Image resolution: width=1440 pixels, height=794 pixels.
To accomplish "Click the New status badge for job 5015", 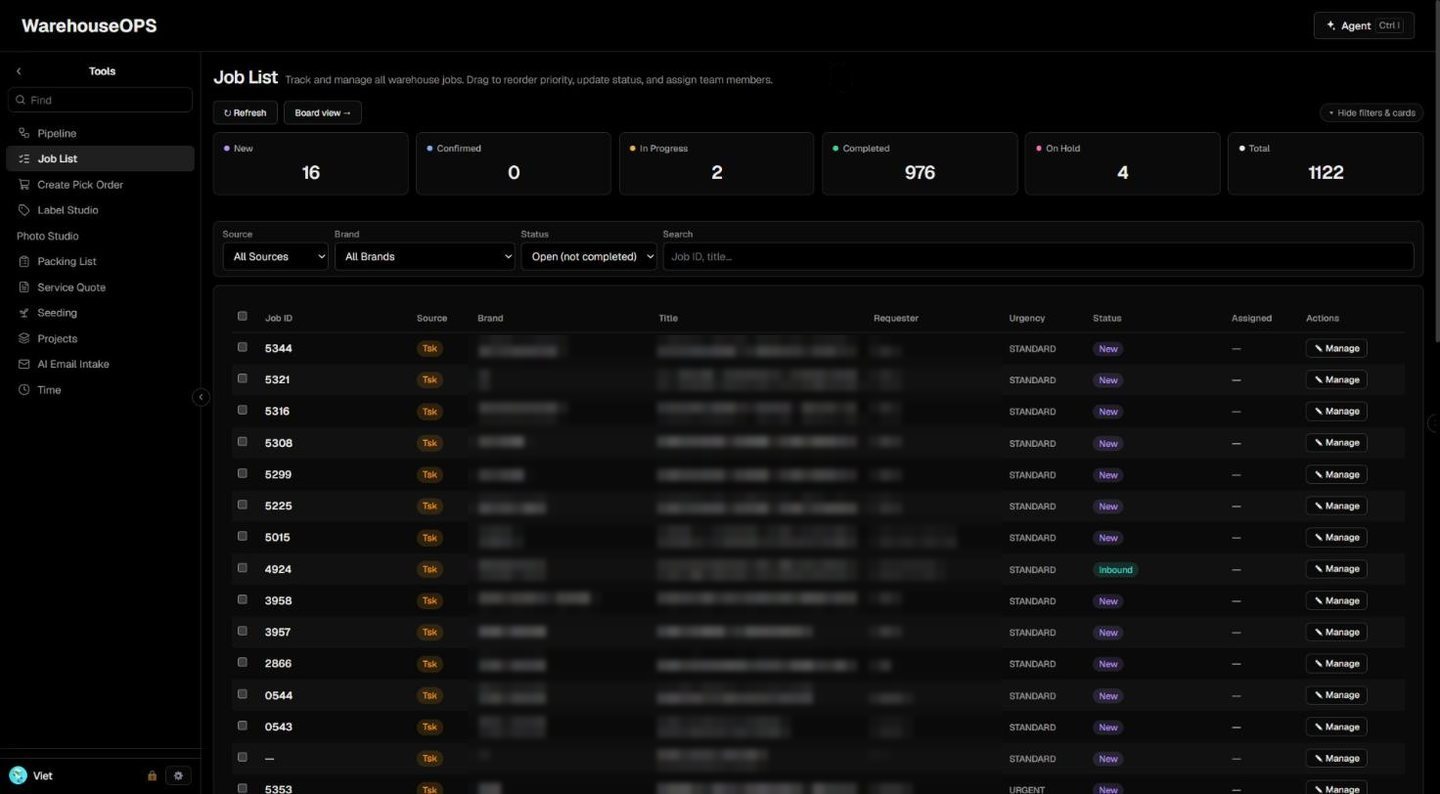I will click(x=1108, y=538).
